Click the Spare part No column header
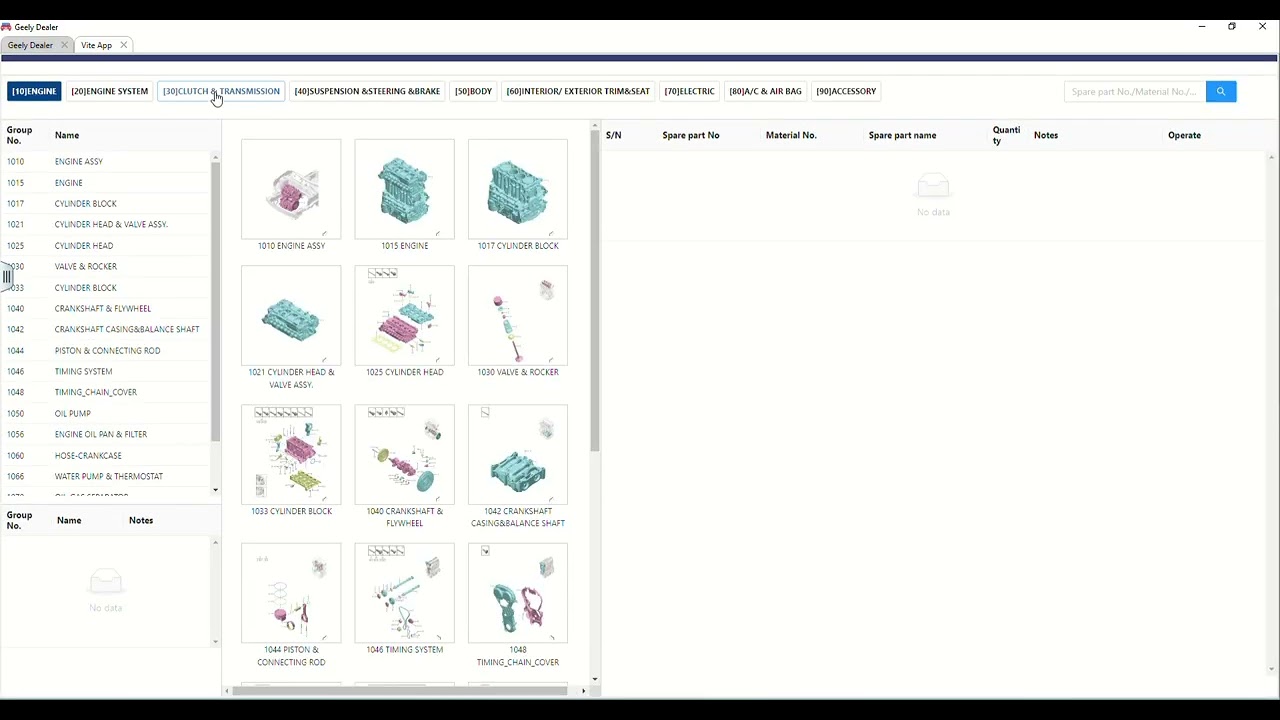Screen dimensions: 1280x720 coord(690,135)
